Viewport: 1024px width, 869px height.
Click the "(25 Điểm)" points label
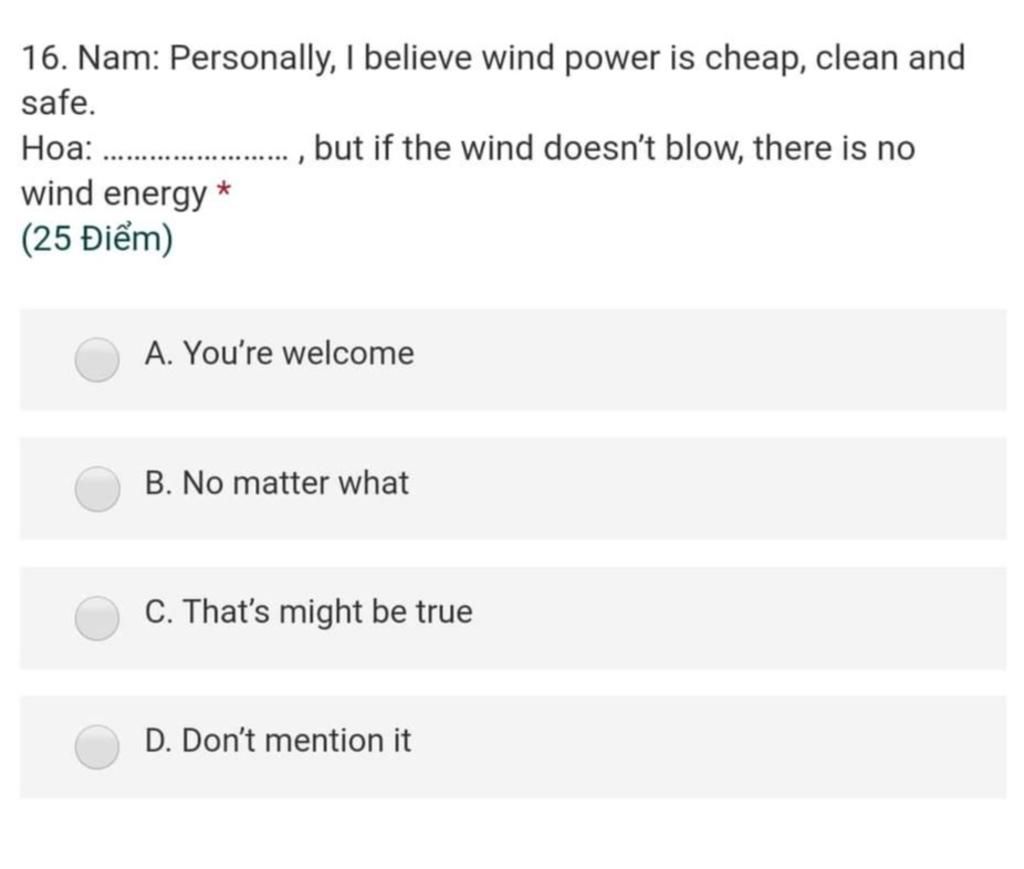pos(97,238)
